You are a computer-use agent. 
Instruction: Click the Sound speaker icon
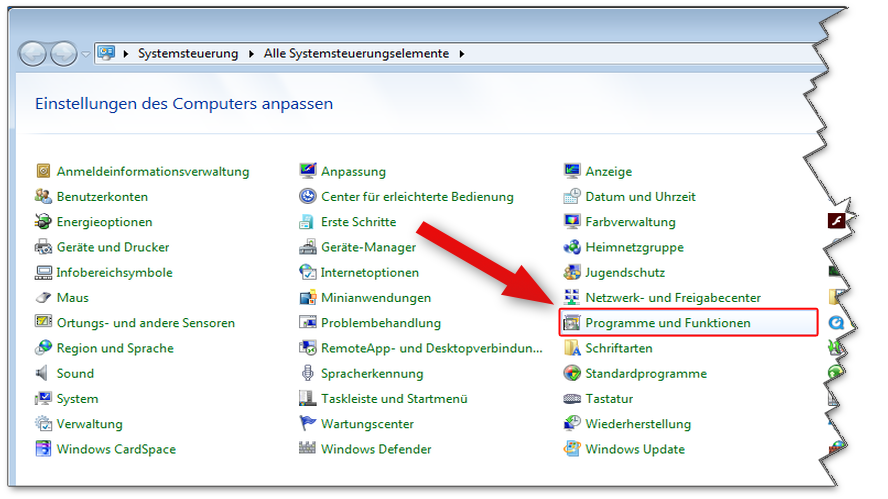pyautogui.click(x=42, y=373)
